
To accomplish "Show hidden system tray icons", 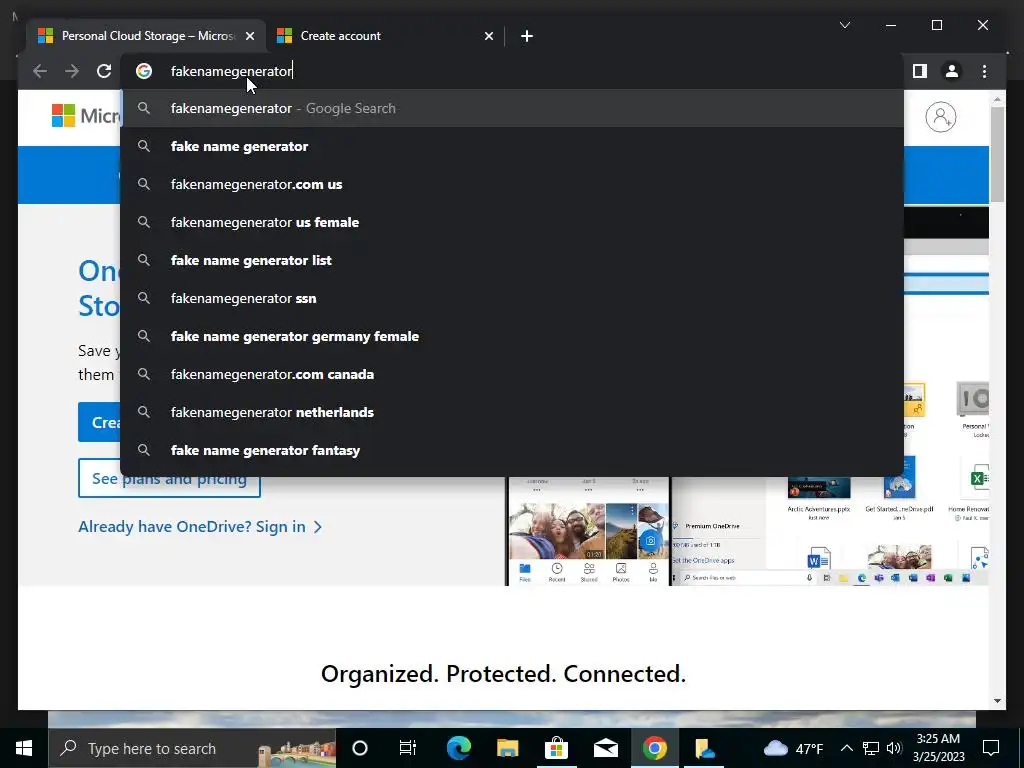I will [x=846, y=748].
